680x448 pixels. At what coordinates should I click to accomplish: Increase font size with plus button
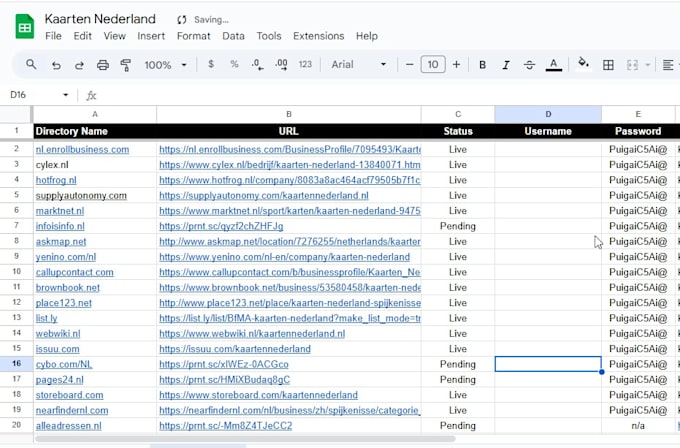456,65
